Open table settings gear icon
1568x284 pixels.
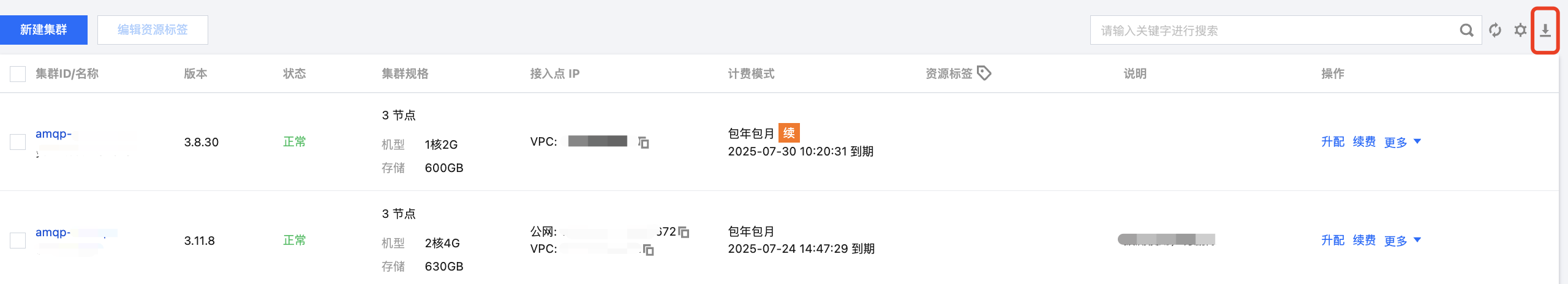tap(1520, 30)
